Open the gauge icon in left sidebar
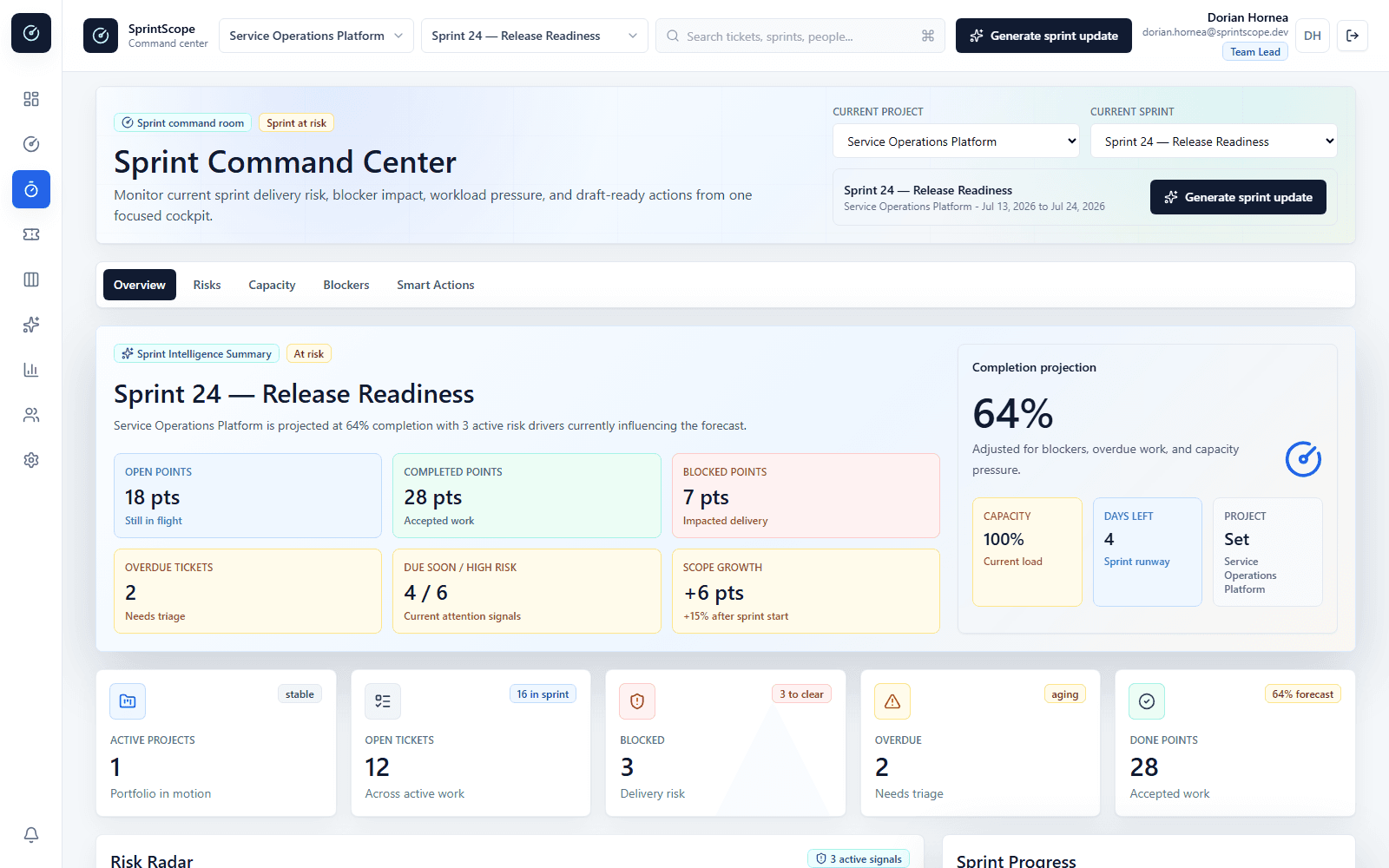Viewport: 1389px width, 868px height. point(31,144)
